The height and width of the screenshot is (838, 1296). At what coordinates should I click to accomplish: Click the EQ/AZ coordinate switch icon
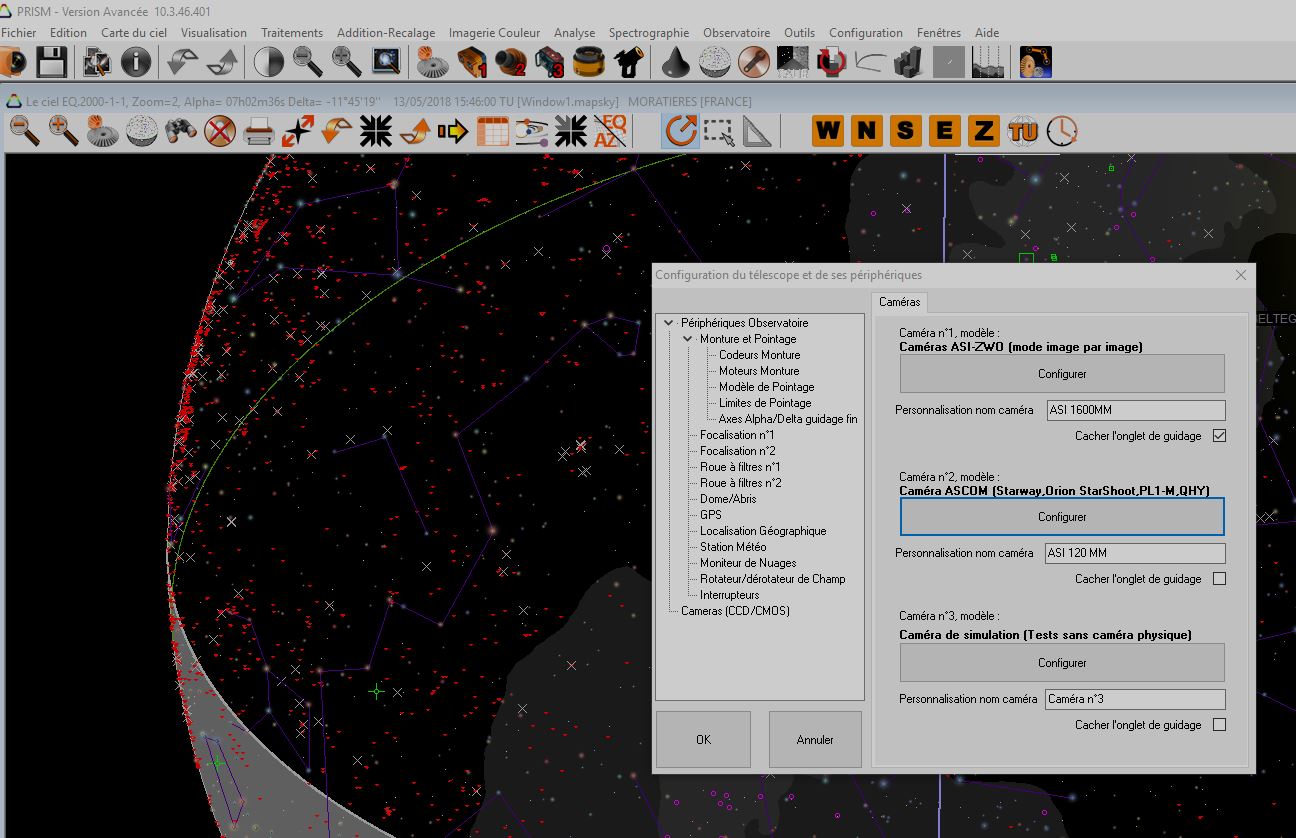point(610,131)
